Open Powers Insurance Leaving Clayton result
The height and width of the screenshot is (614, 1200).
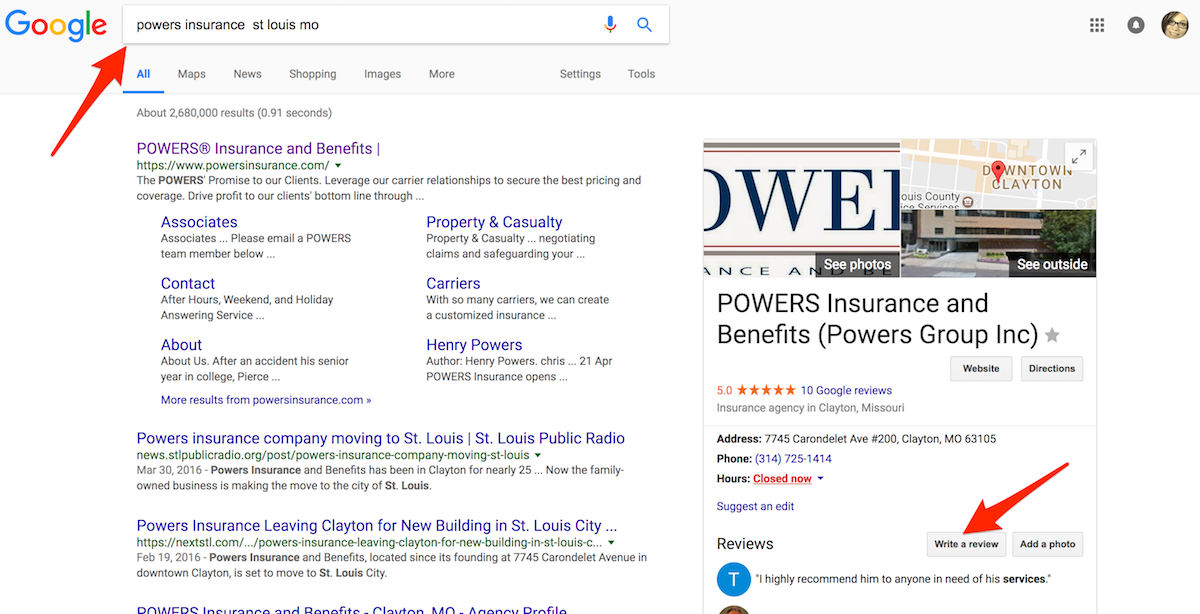pos(377,525)
